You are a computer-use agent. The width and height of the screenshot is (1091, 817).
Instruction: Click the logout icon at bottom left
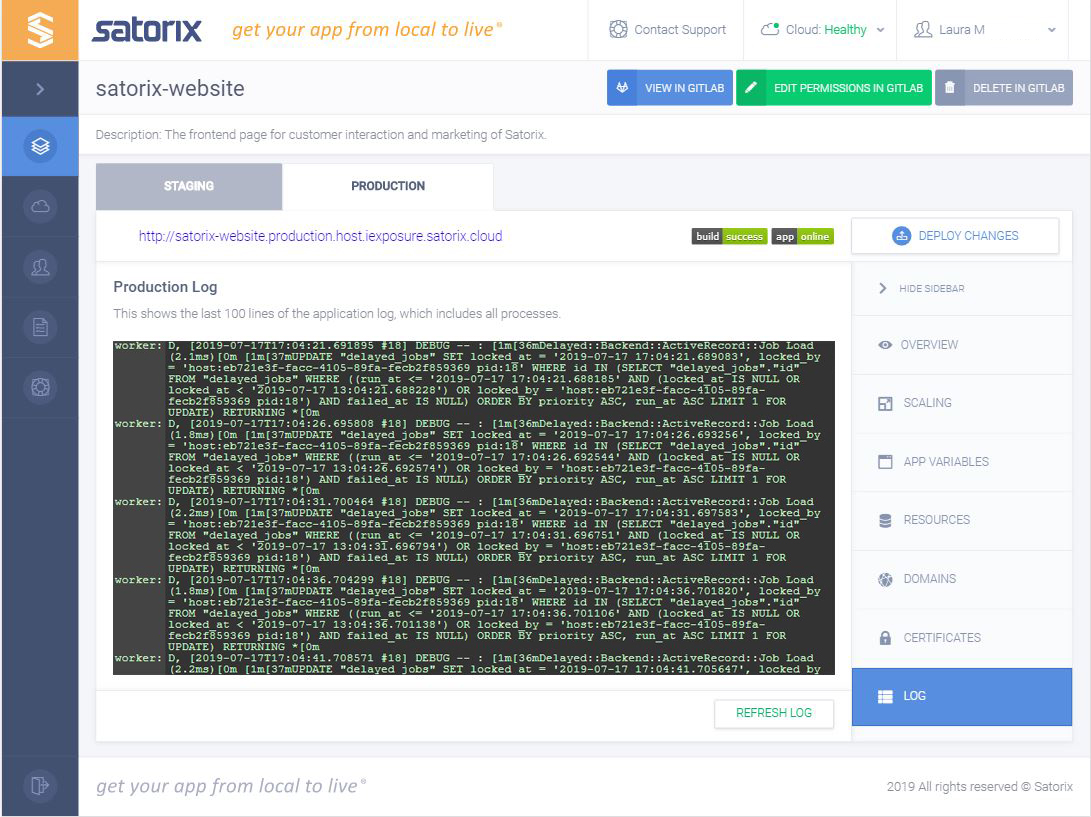tap(40, 786)
